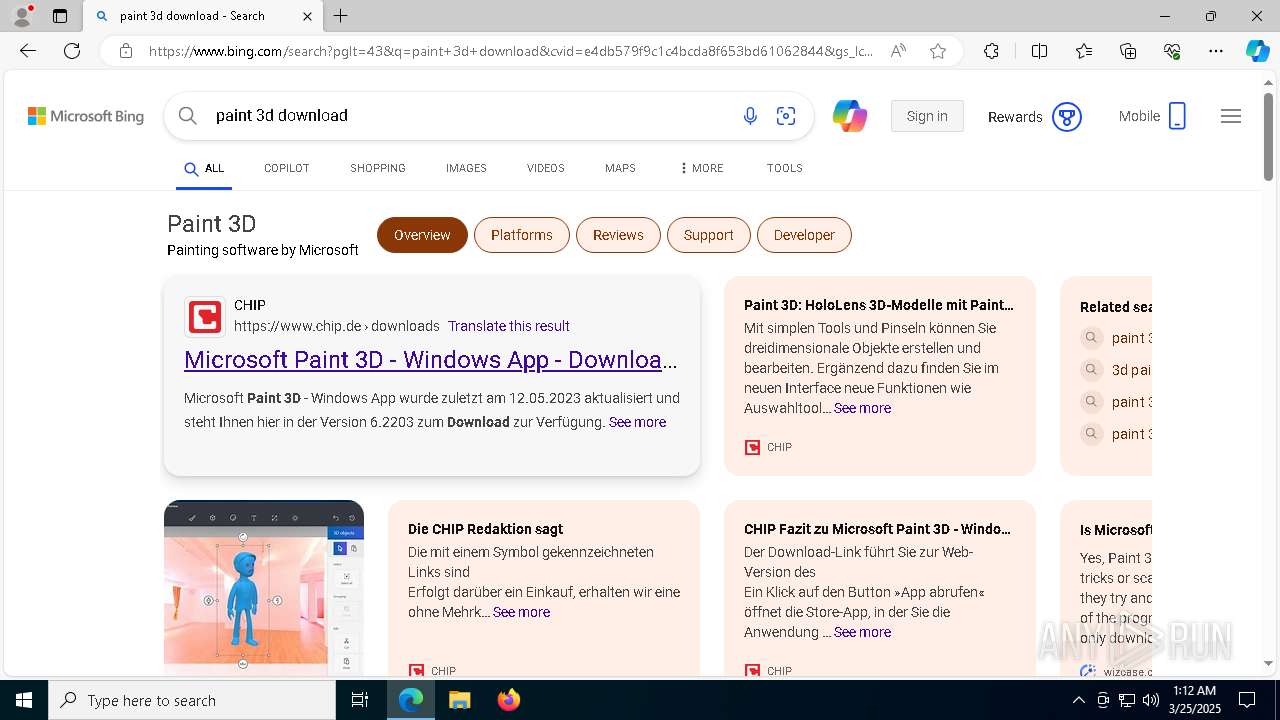The width and height of the screenshot is (1280, 720).
Task: Switch to the ALL results tab
Action: coord(204,169)
